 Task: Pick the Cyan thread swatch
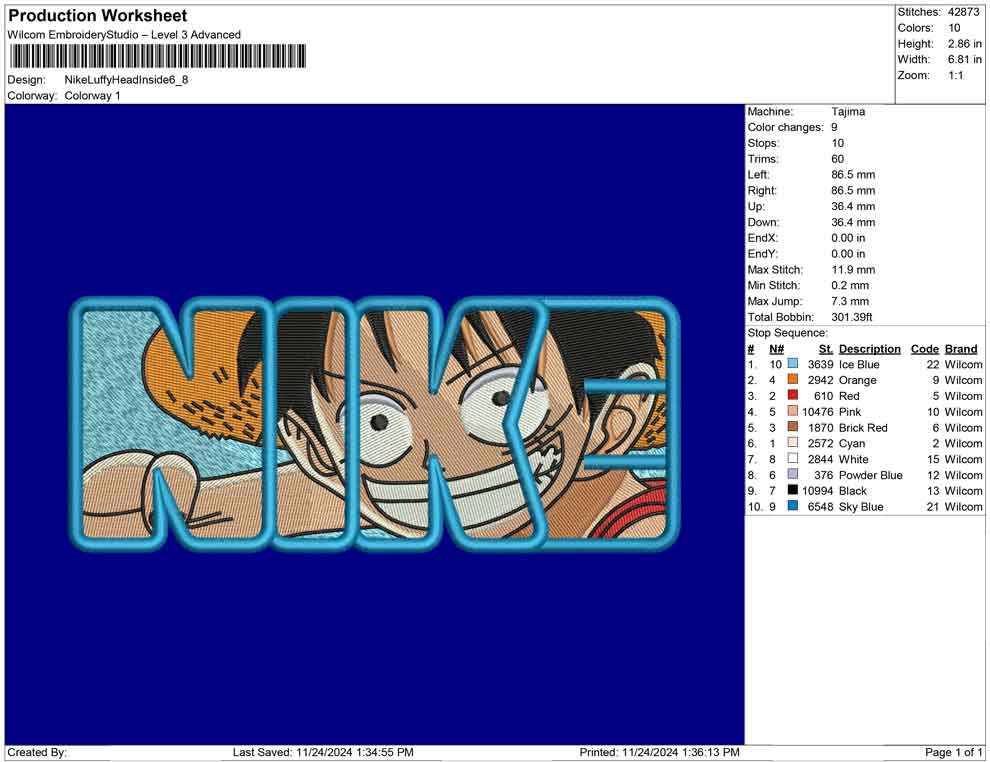pyautogui.click(x=792, y=443)
